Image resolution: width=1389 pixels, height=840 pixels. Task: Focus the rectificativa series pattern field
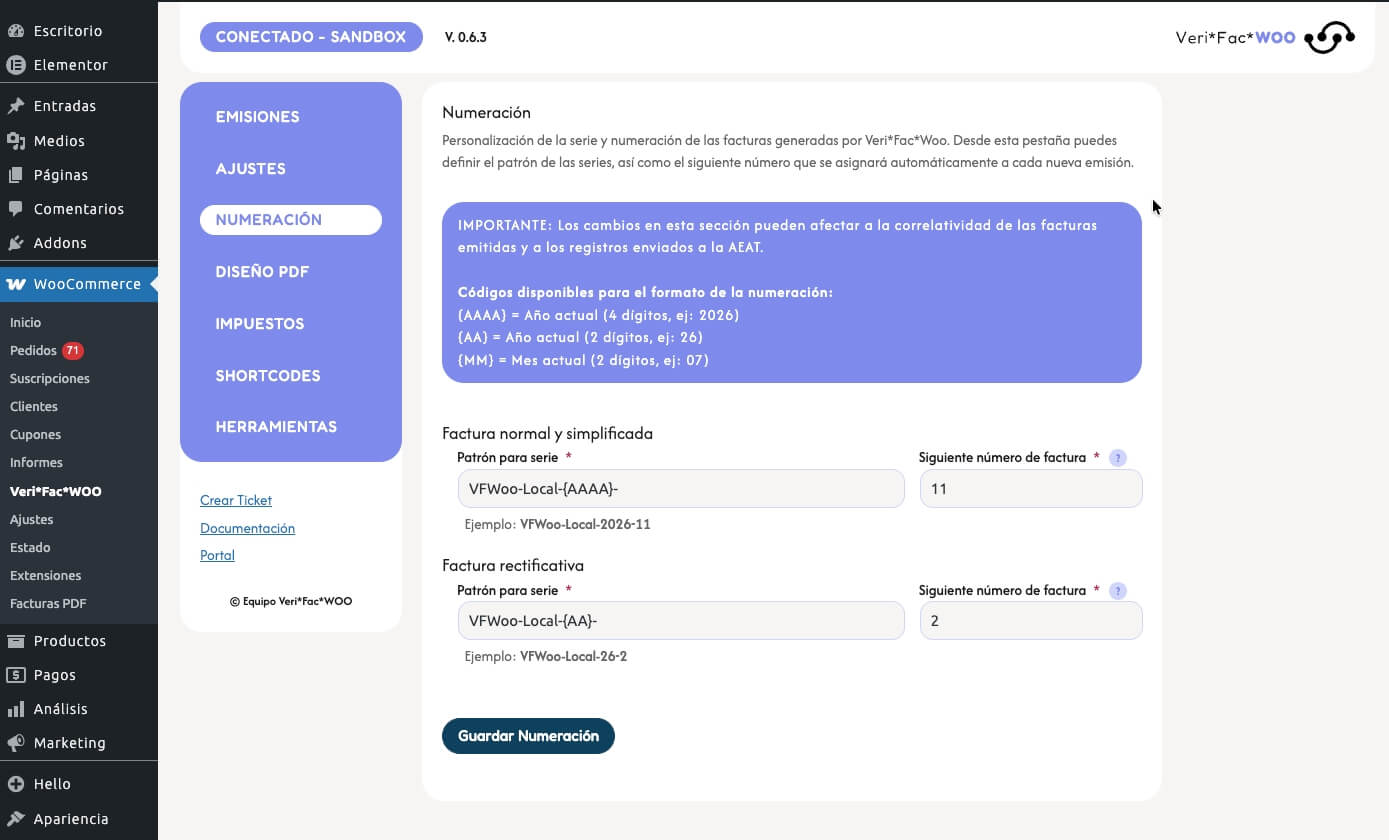681,621
